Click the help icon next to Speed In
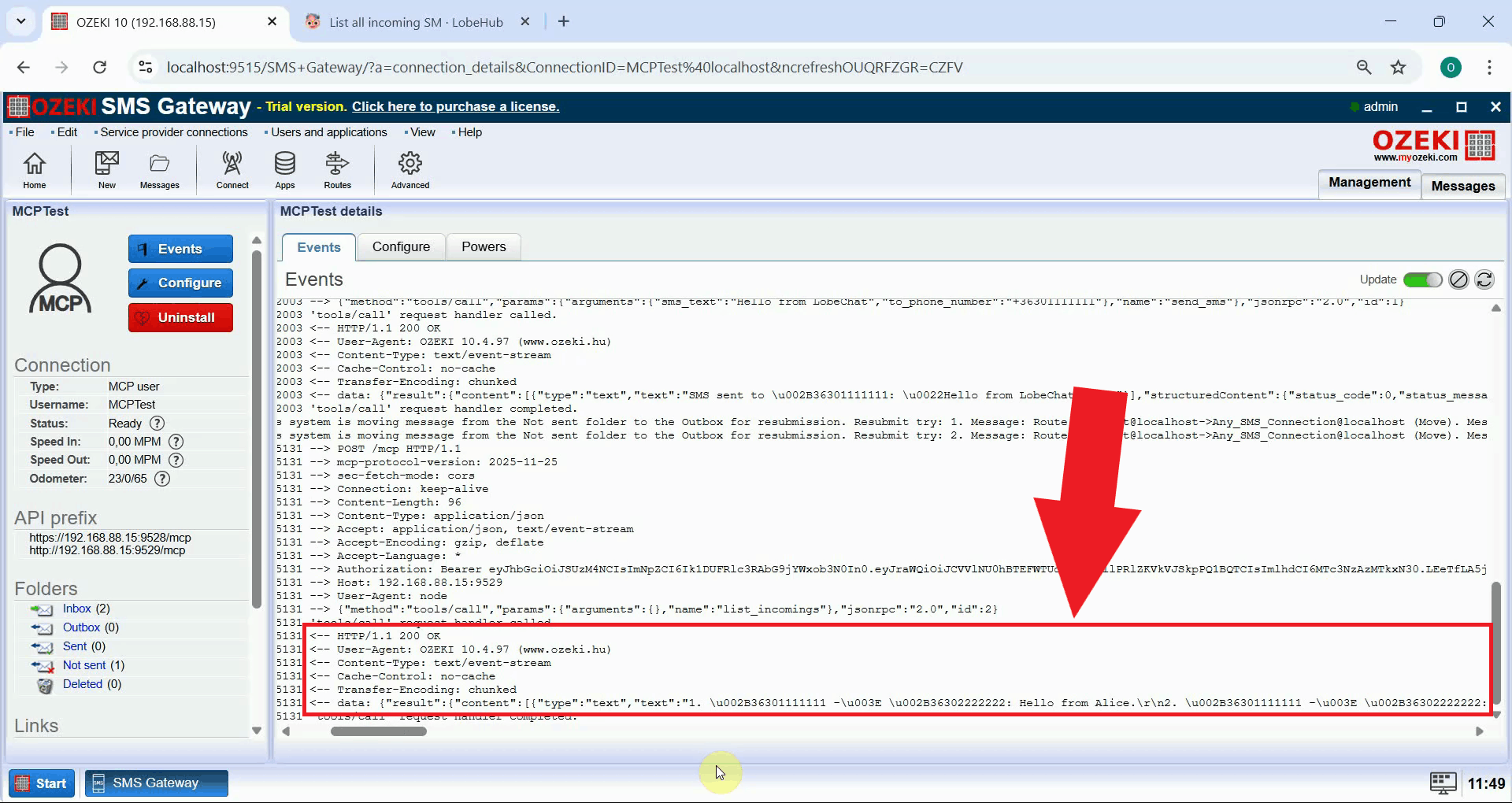 (176, 442)
